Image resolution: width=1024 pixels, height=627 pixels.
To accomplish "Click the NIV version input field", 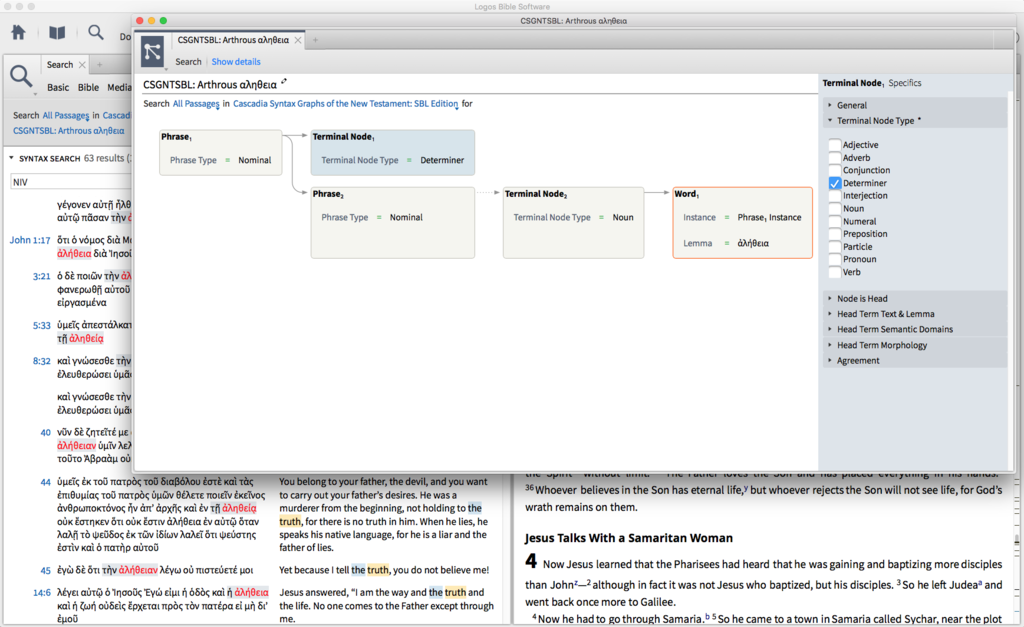I will click(x=71, y=182).
